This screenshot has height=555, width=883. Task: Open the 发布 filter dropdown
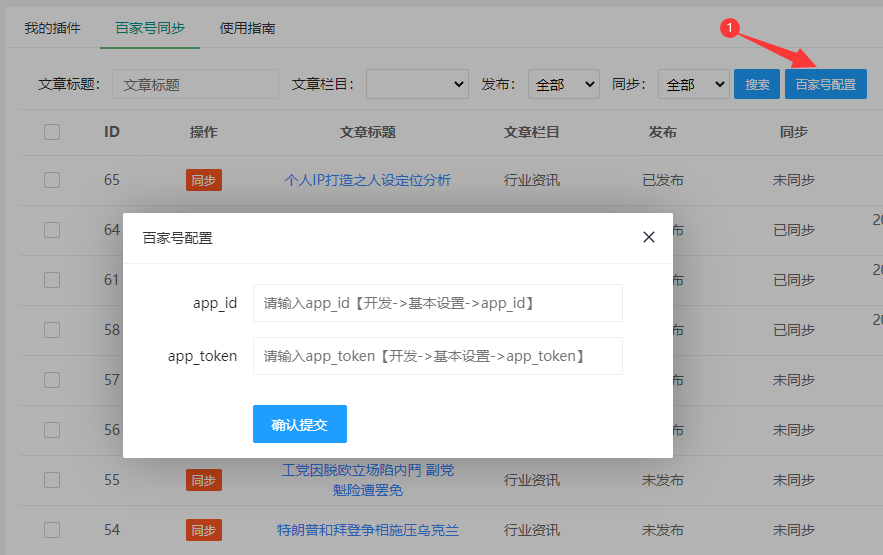pos(564,84)
